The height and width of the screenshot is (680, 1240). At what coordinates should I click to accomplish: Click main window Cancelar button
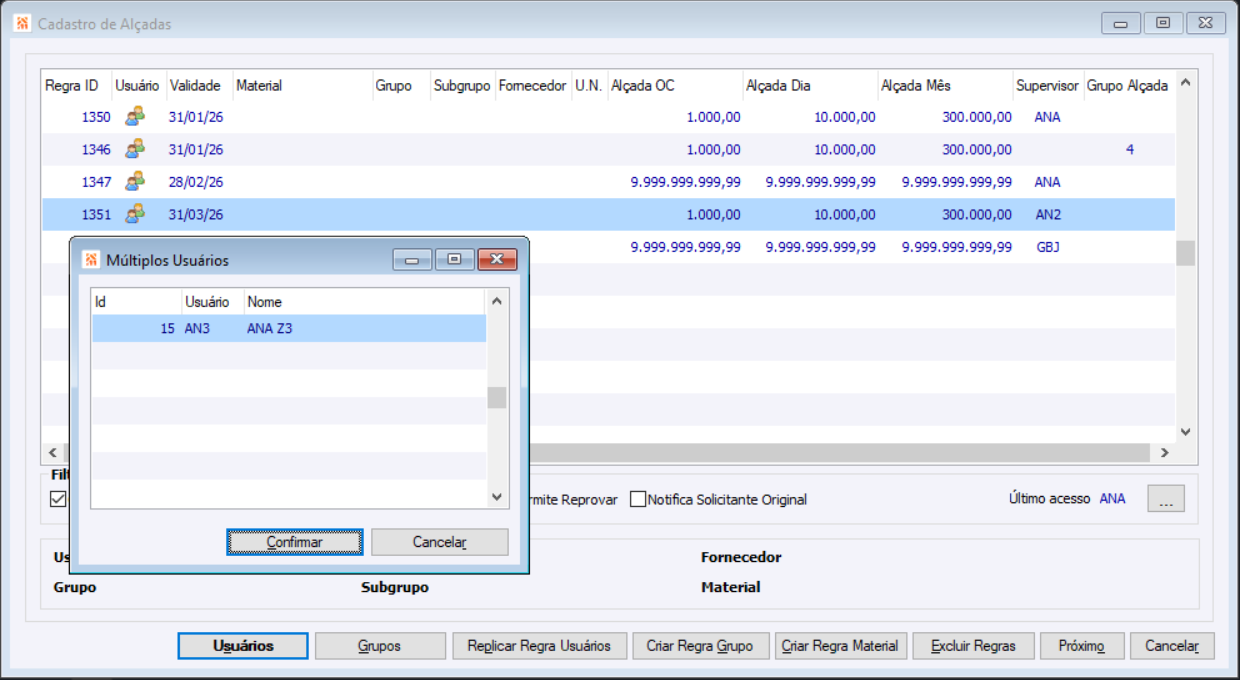point(1172,646)
